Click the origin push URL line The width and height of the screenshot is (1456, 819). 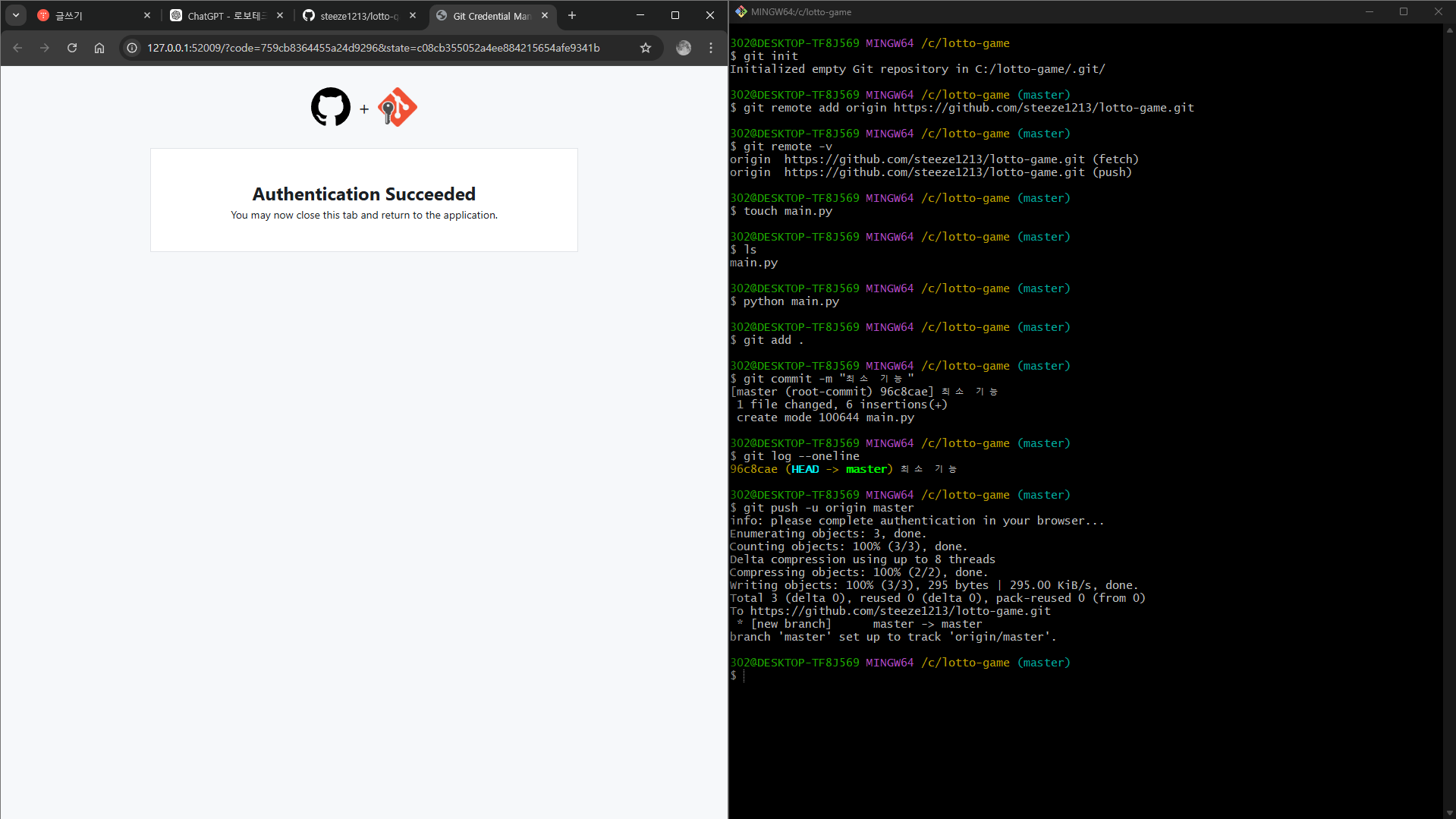[x=931, y=172]
